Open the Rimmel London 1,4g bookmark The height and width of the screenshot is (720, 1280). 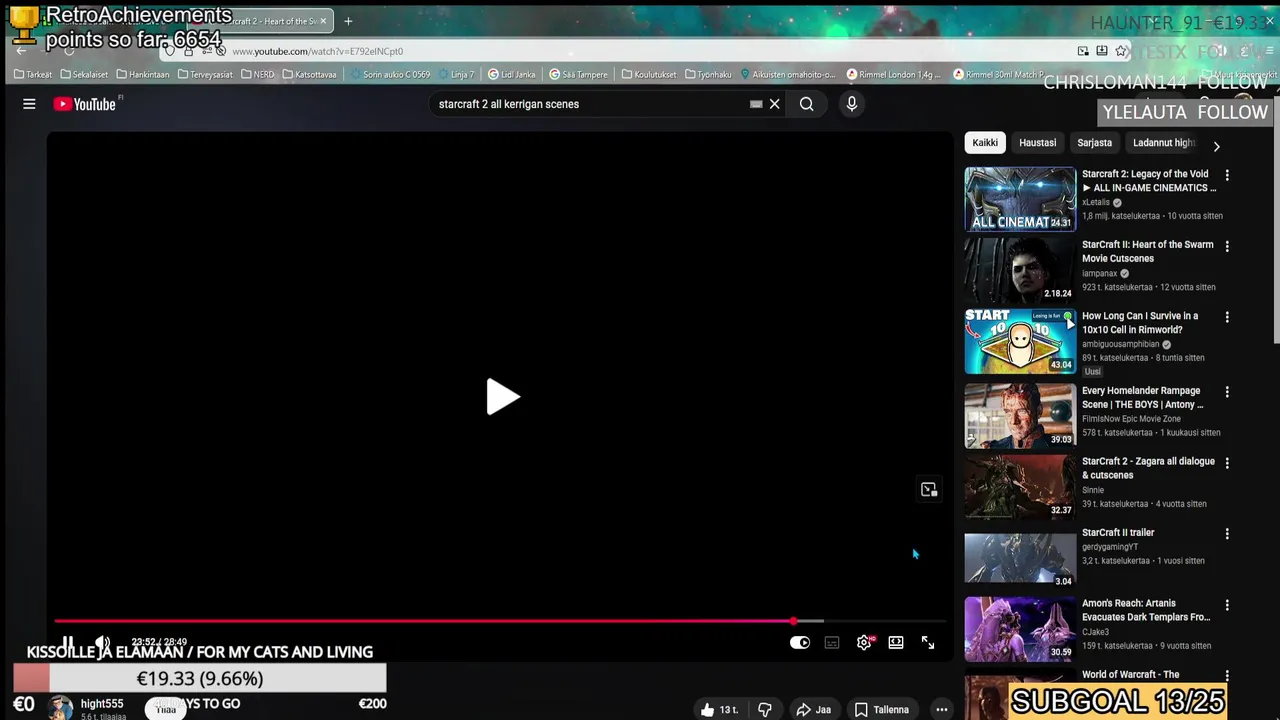(x=894, y=74)
